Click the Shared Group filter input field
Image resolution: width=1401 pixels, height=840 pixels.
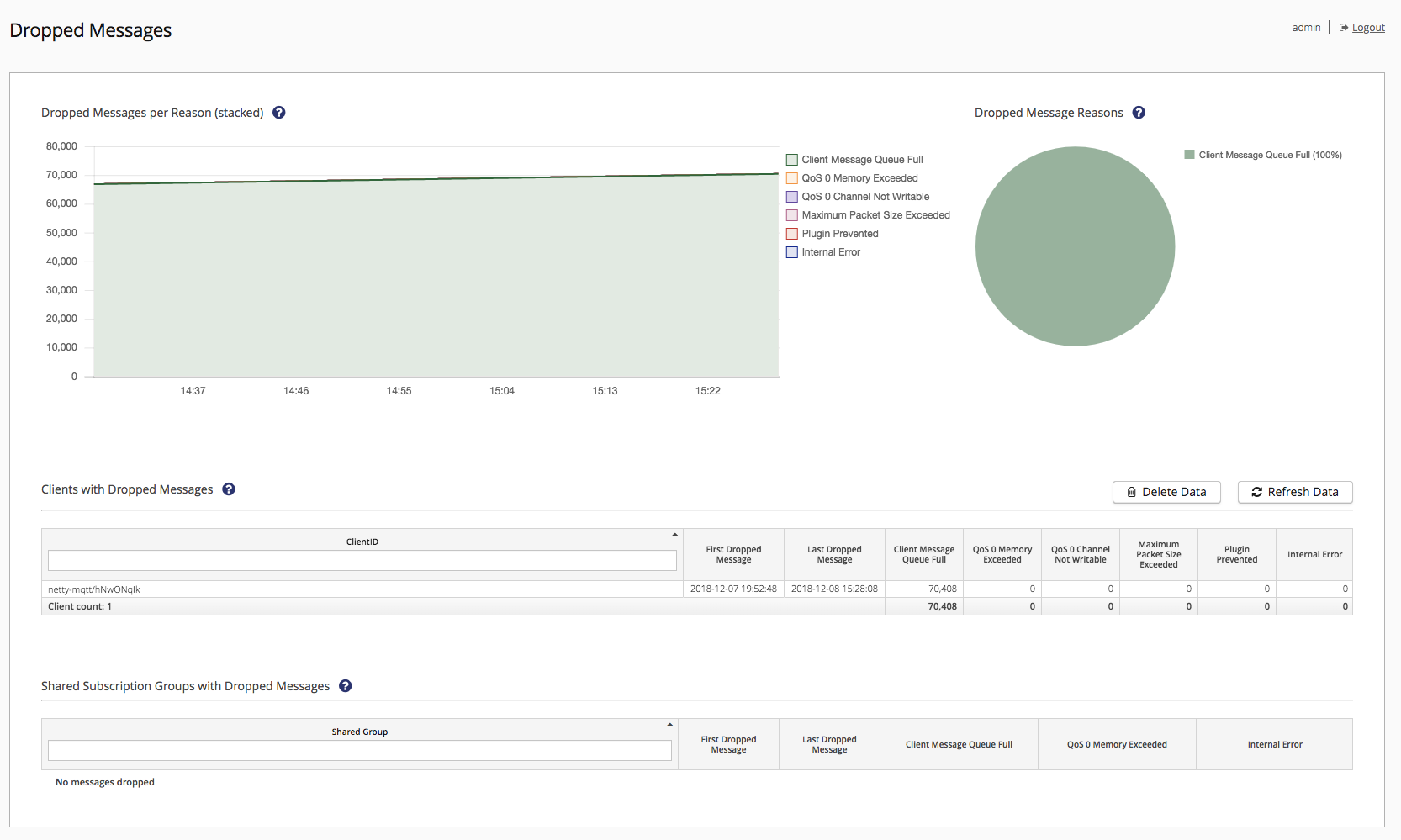click(360, 751)
